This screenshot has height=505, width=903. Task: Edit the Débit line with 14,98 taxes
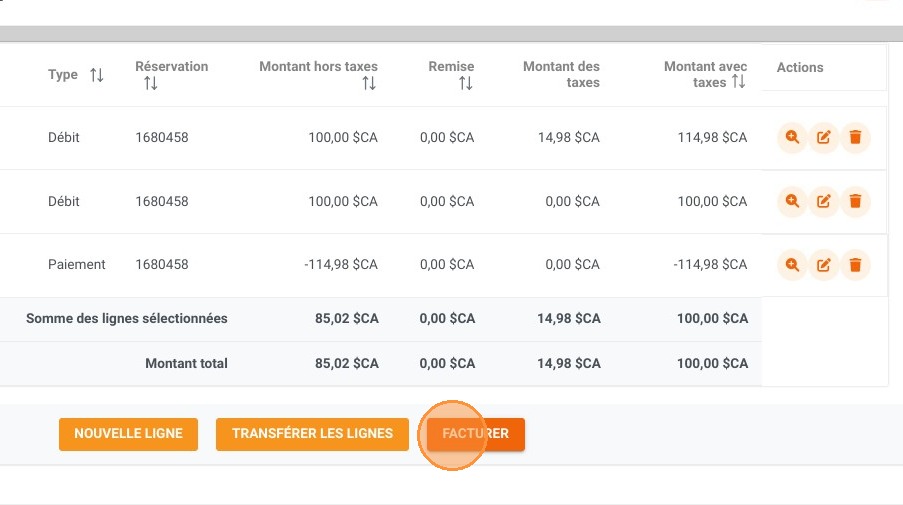pyautogui.click(x=824, y=137)
